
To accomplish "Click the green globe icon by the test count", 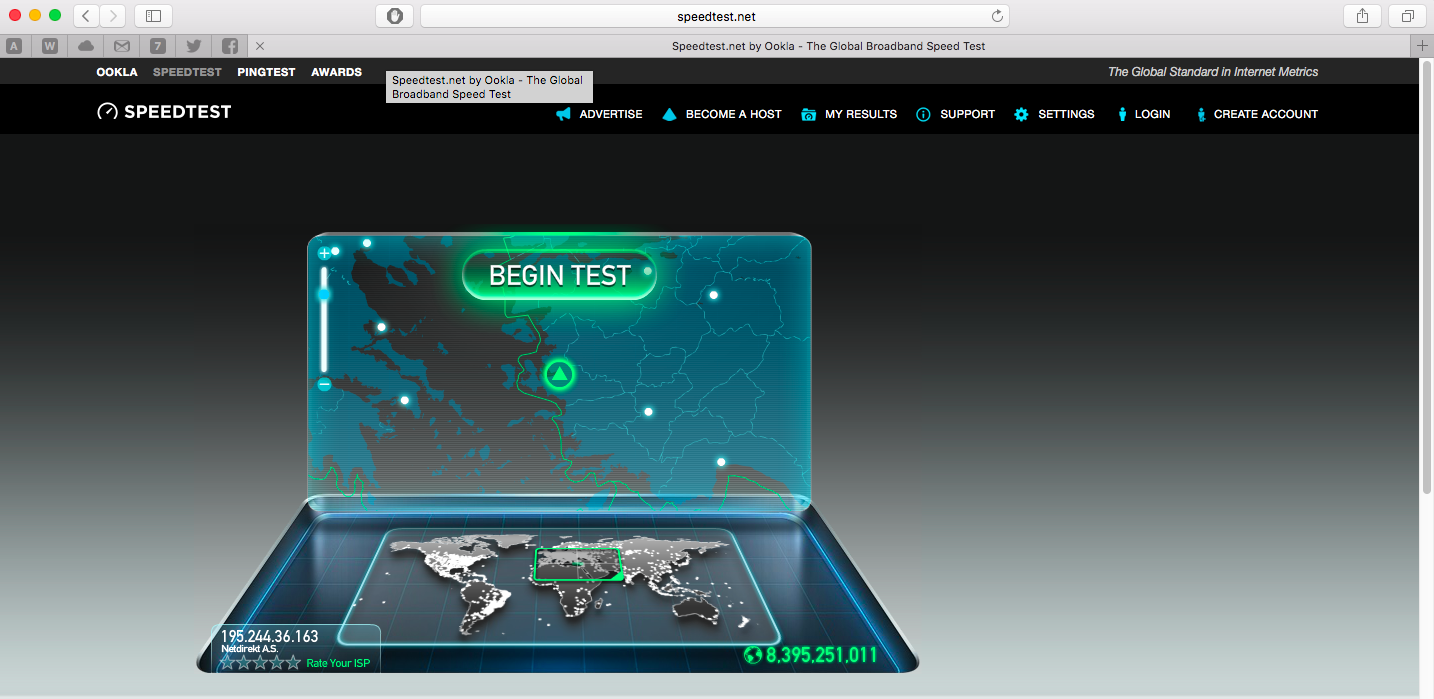I will click(753, 656).
